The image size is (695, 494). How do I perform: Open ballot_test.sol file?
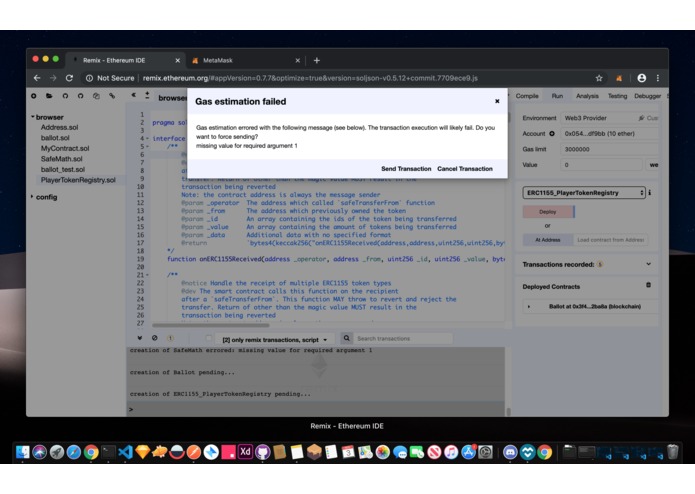tap(62, 169)
